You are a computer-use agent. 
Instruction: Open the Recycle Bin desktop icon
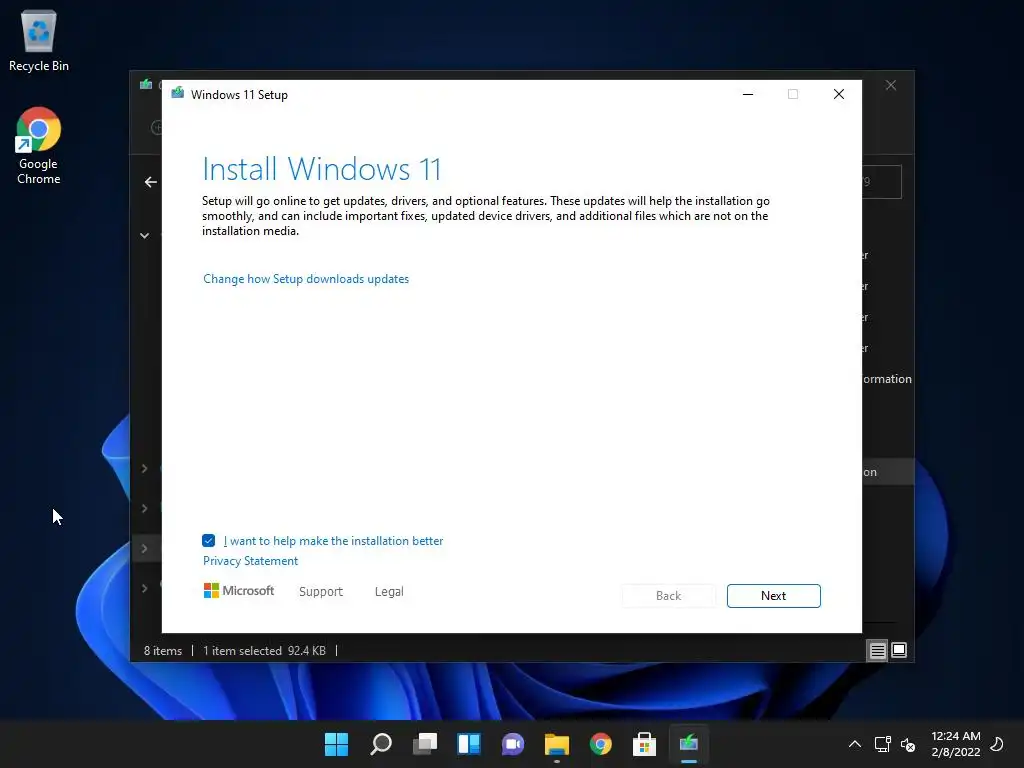coord(39,40)
